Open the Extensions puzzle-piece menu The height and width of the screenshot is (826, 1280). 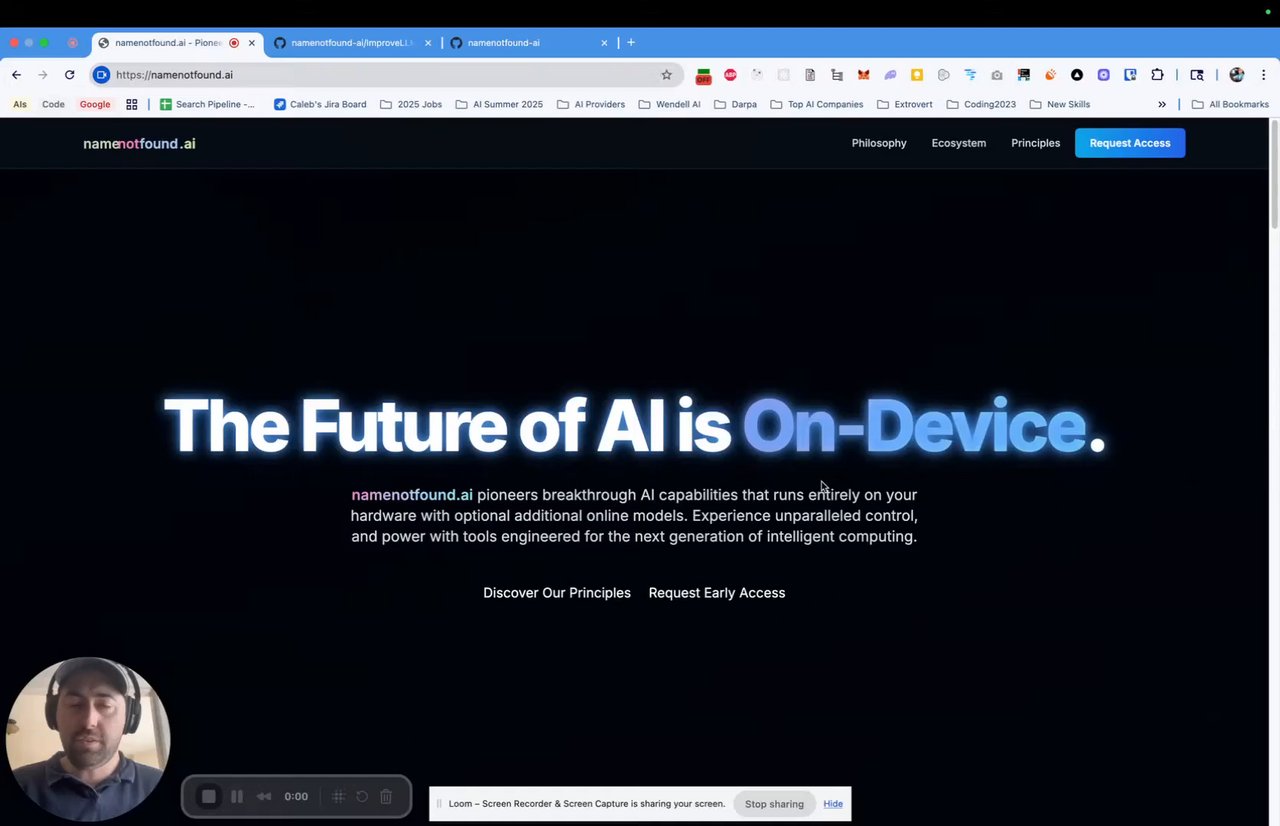tap(1157, 75)
